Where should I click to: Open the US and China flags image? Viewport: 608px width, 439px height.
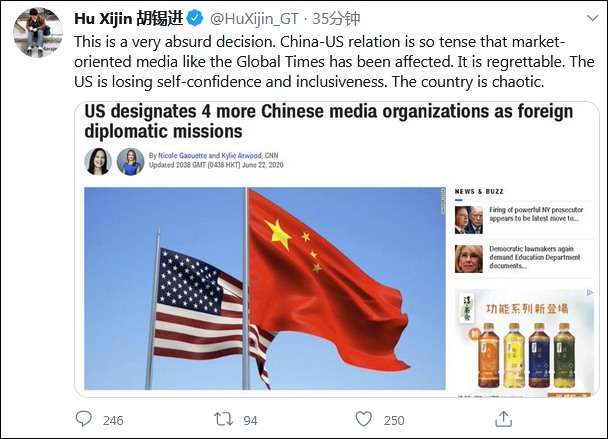265,289
